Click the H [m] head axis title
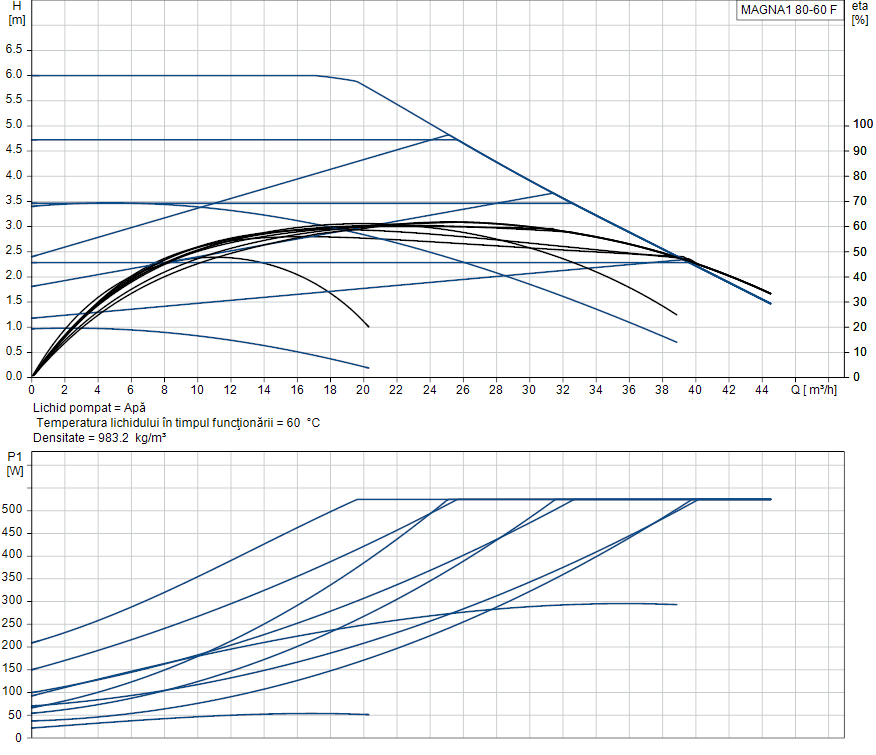The image size is (876, 755). [15, 13]
